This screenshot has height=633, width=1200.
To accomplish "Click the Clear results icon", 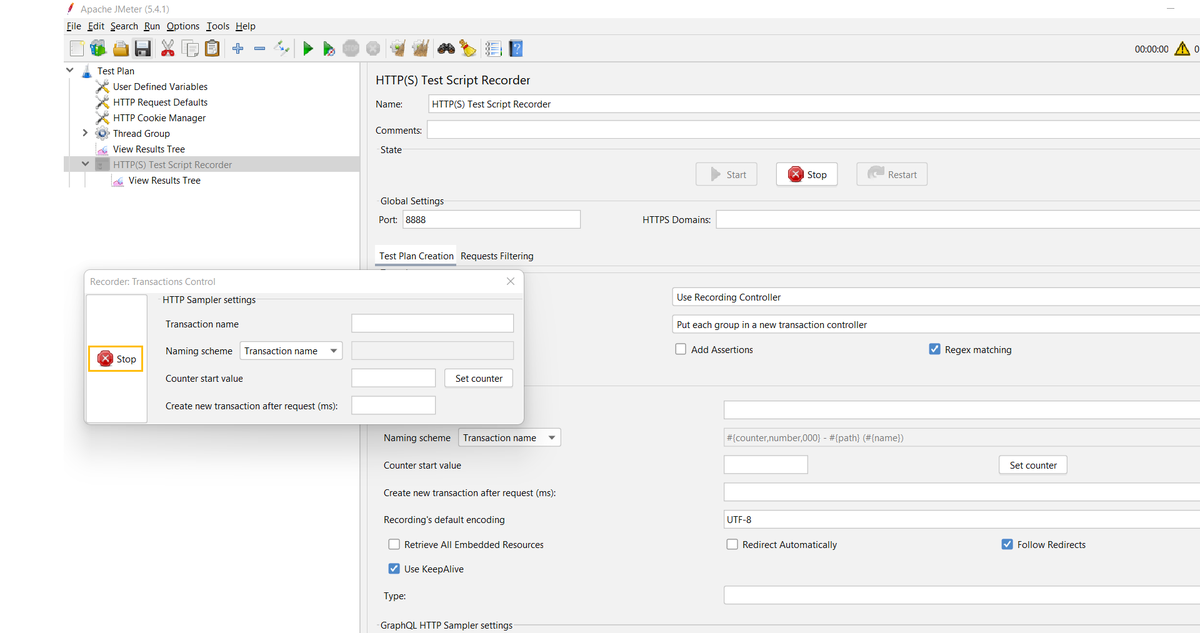I will click(398, 48).
